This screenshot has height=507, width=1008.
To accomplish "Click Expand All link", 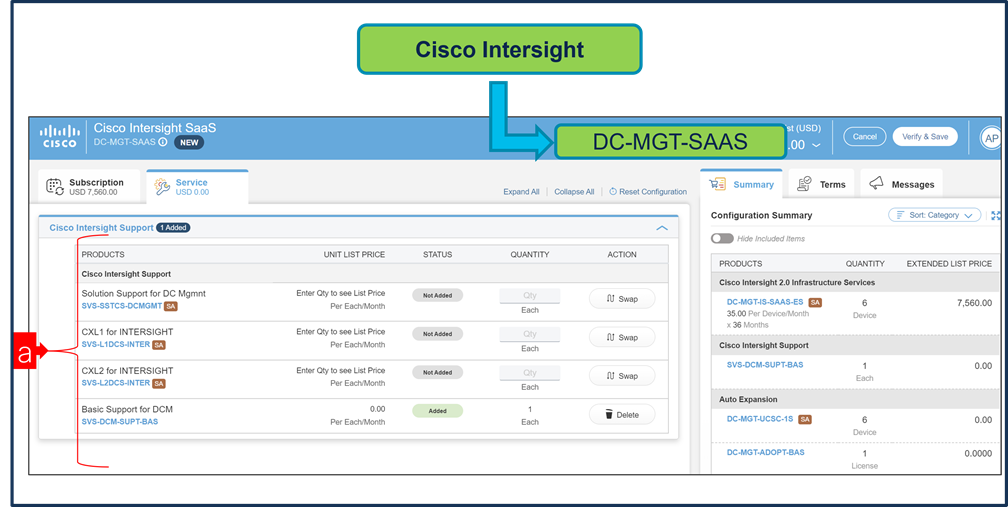I will (x=521, y=192).
